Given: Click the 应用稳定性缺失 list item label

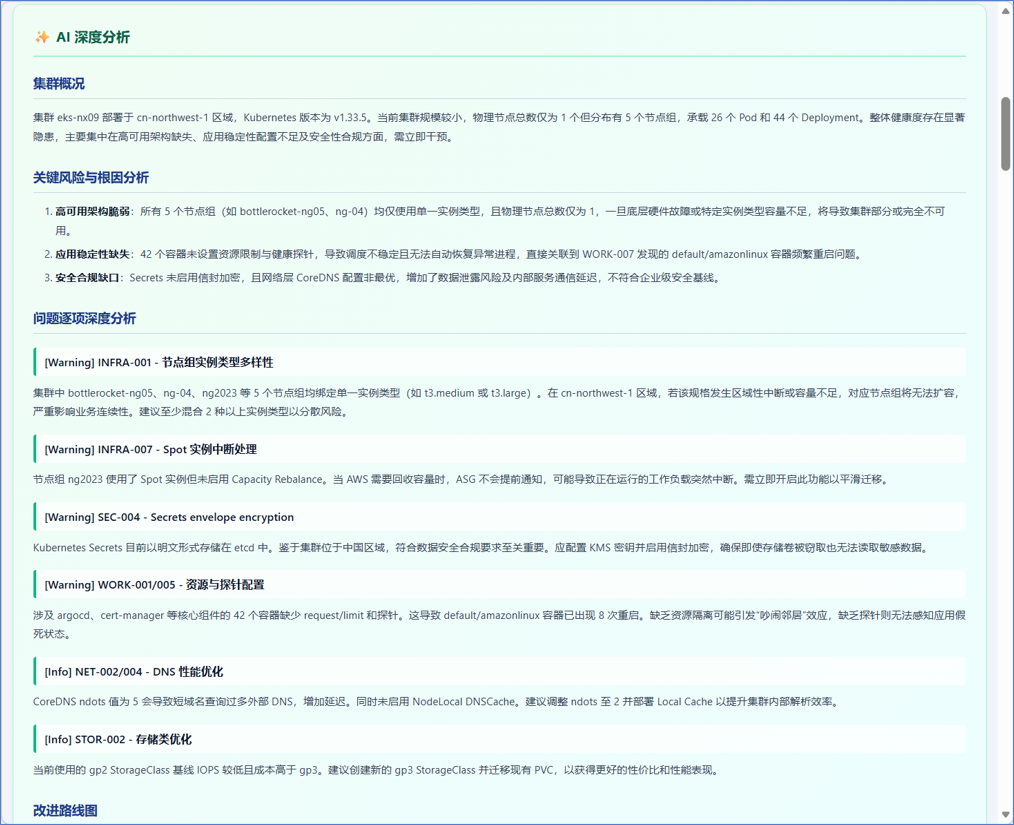Looking at the screenshot, I should click(92, 254).
